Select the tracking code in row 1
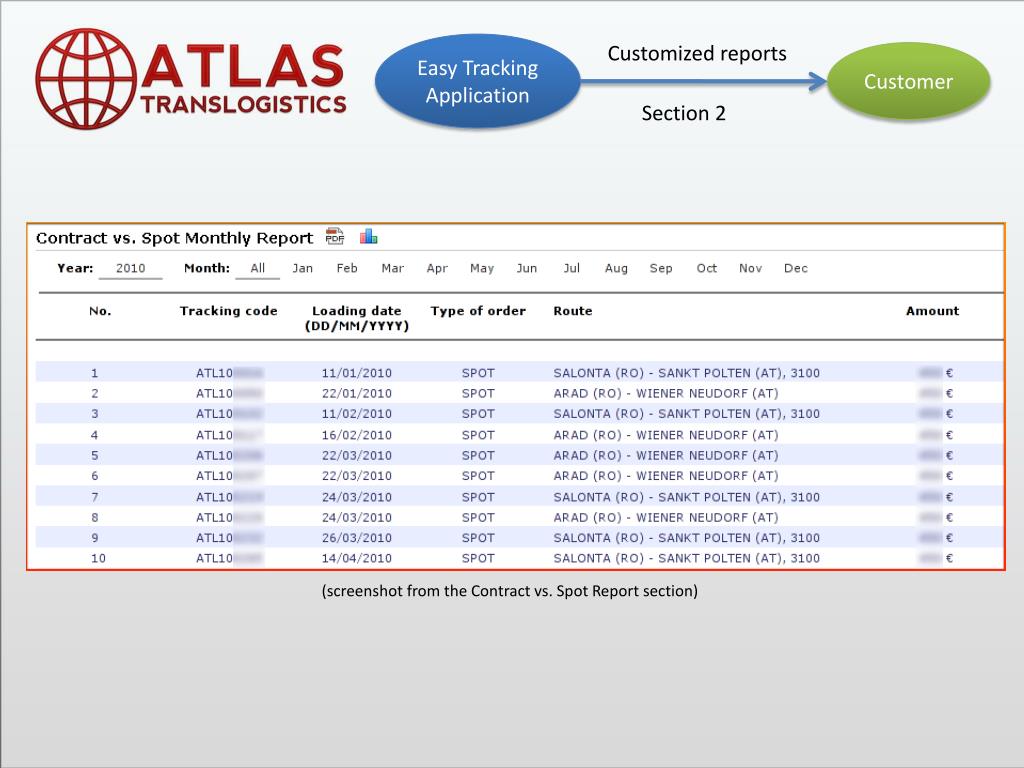This screenshot has height=768, width=1024. (230, 373)
